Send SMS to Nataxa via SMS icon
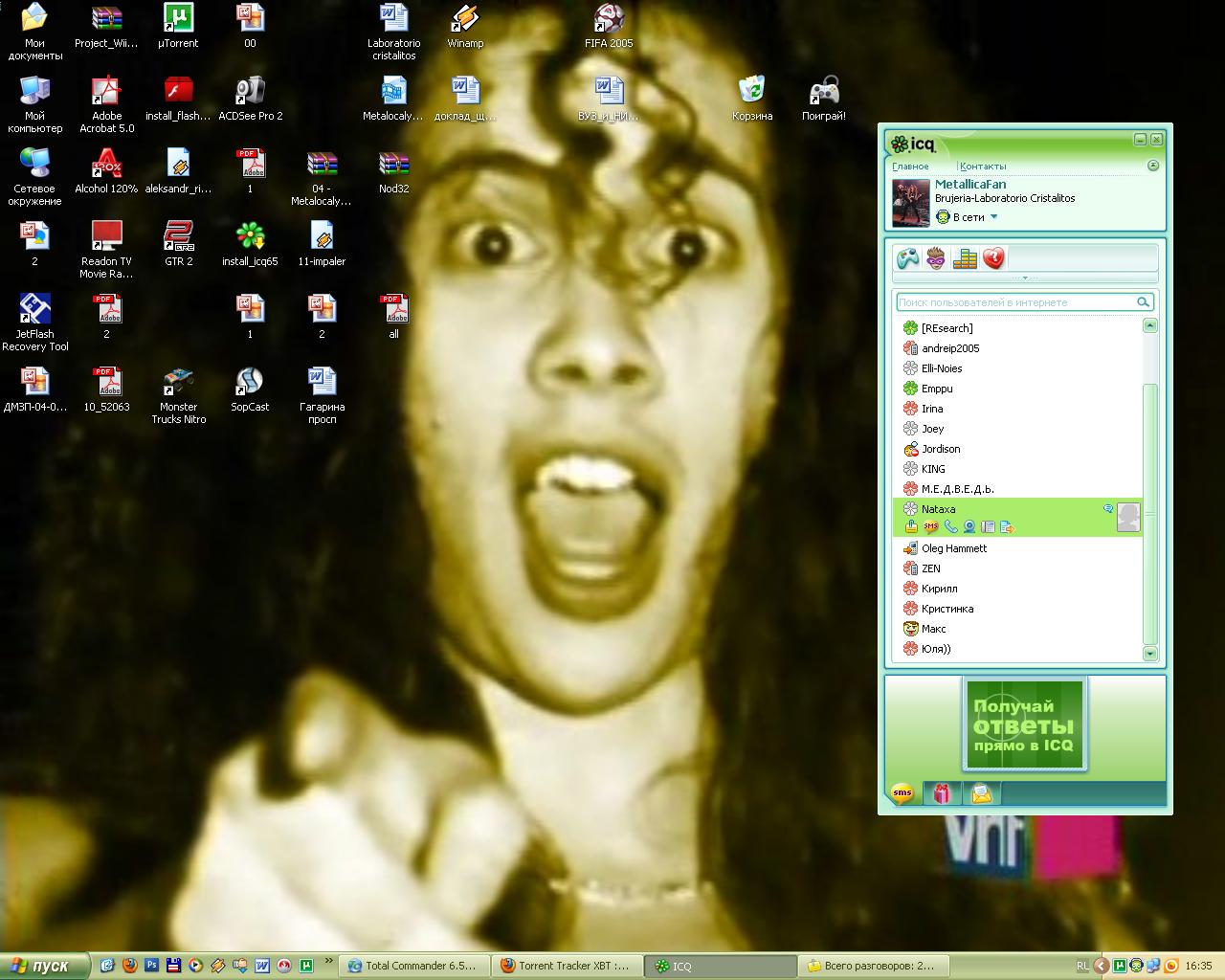1225x980 pixels. point(930,527)
